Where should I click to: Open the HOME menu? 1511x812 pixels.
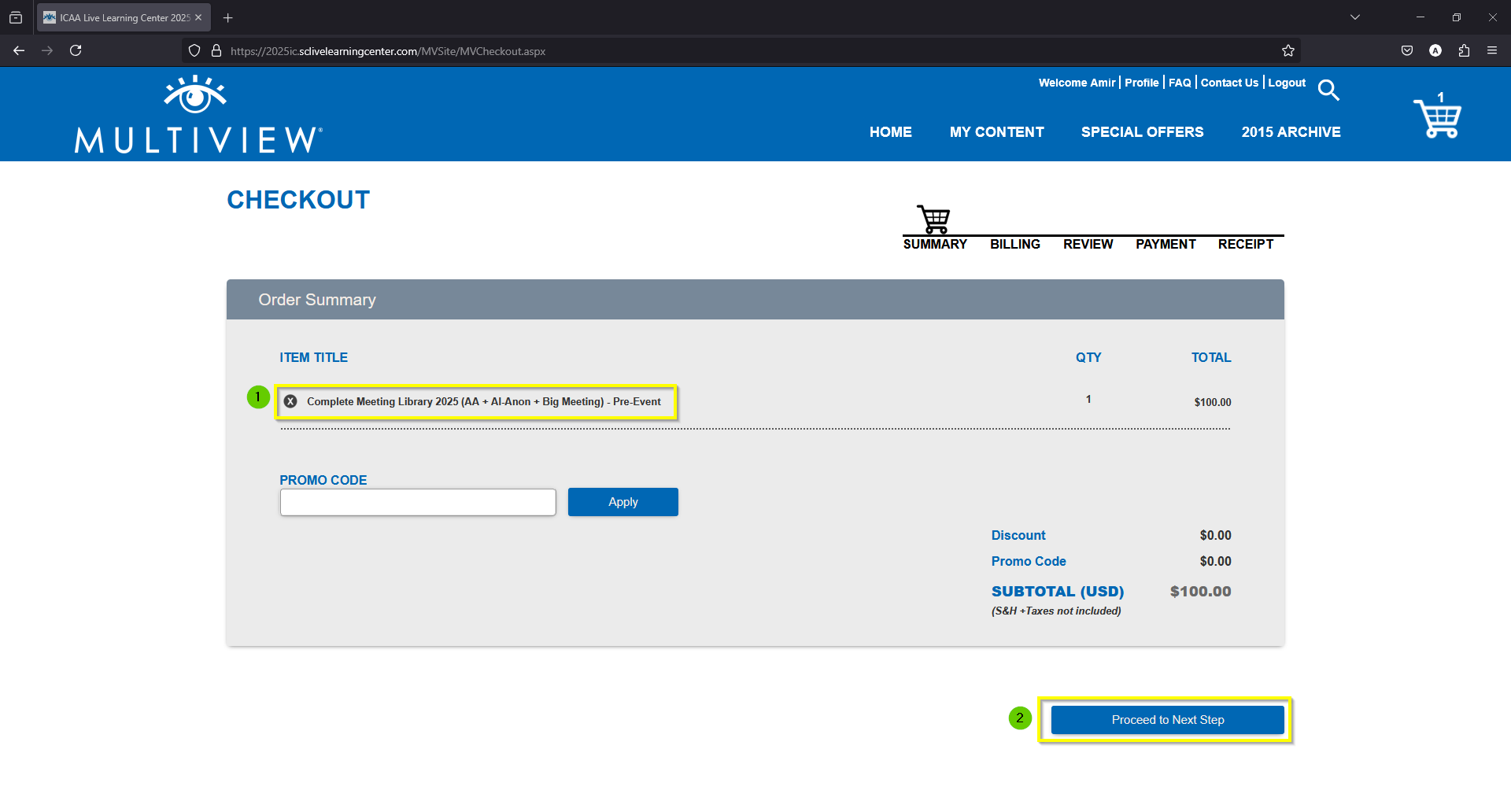click(x=891, y=132)
